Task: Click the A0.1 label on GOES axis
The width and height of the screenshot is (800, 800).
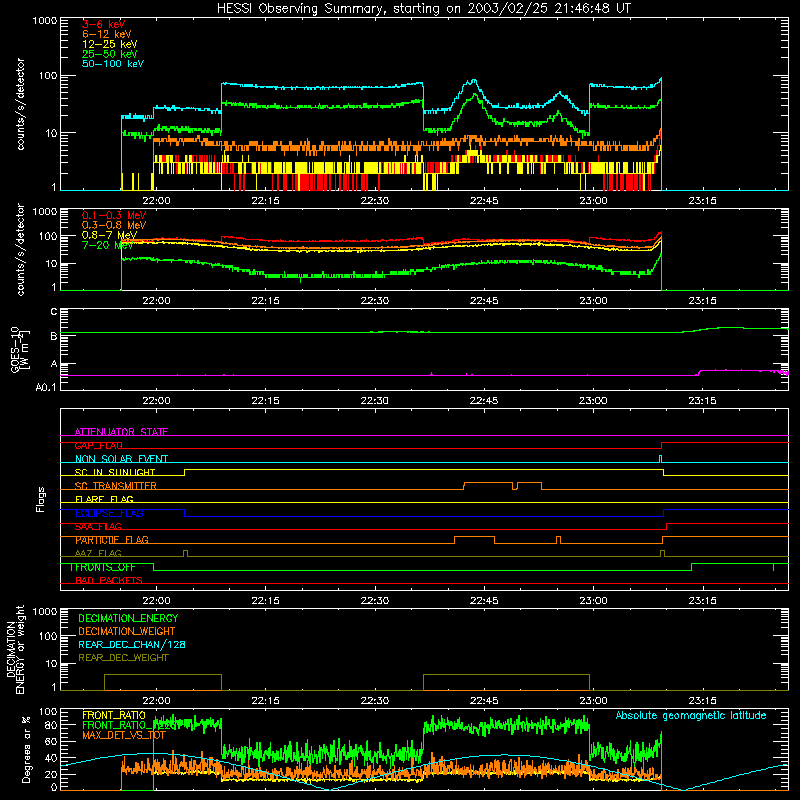Action: tap(46, 387)
